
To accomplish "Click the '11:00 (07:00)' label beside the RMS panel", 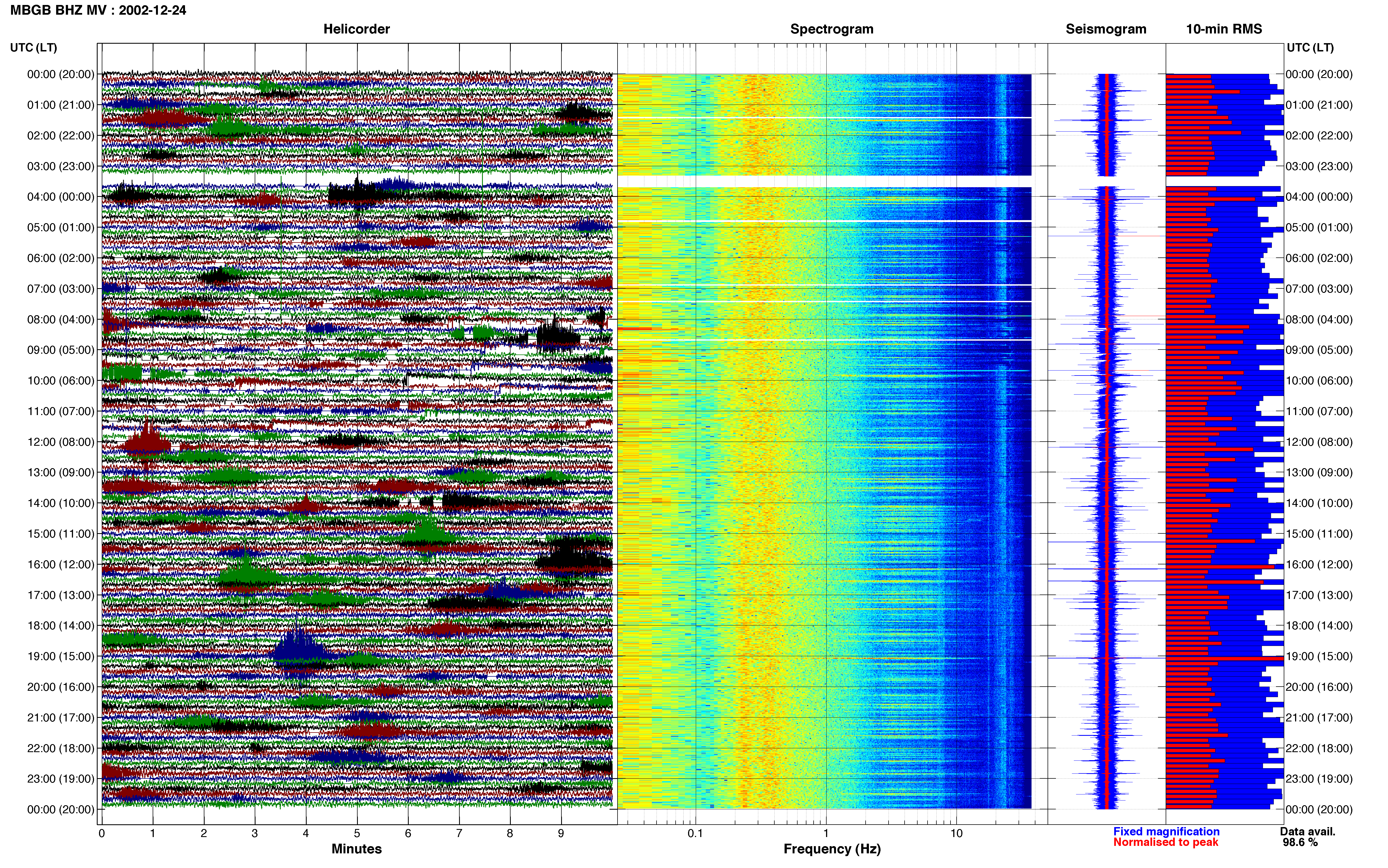I will coord(1319,412).
